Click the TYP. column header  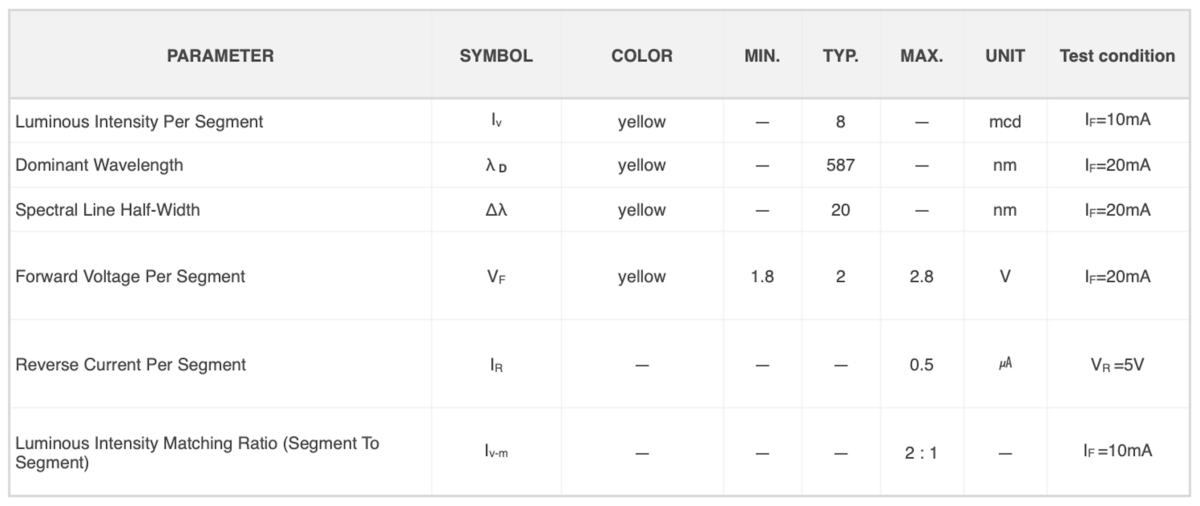click(841, 56)
